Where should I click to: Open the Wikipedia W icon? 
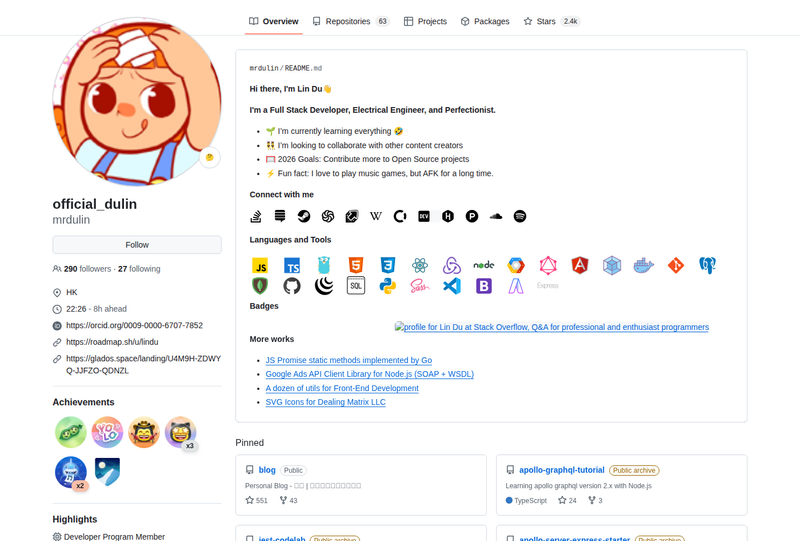[376, 216]
